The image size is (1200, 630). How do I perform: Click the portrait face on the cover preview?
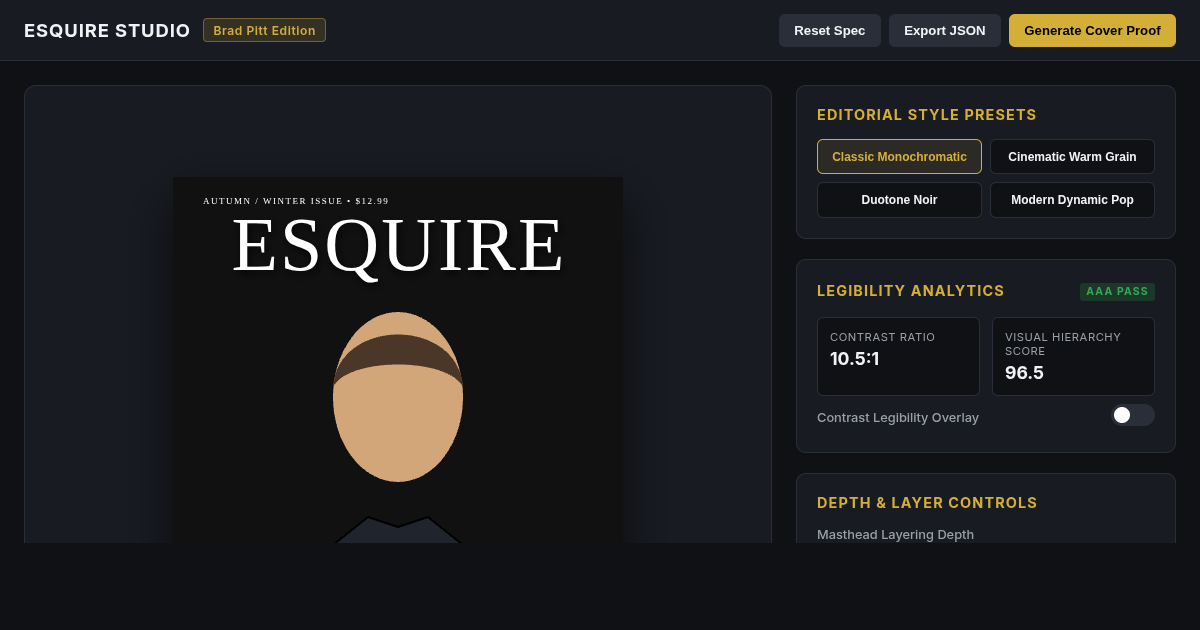coord(398,397)
